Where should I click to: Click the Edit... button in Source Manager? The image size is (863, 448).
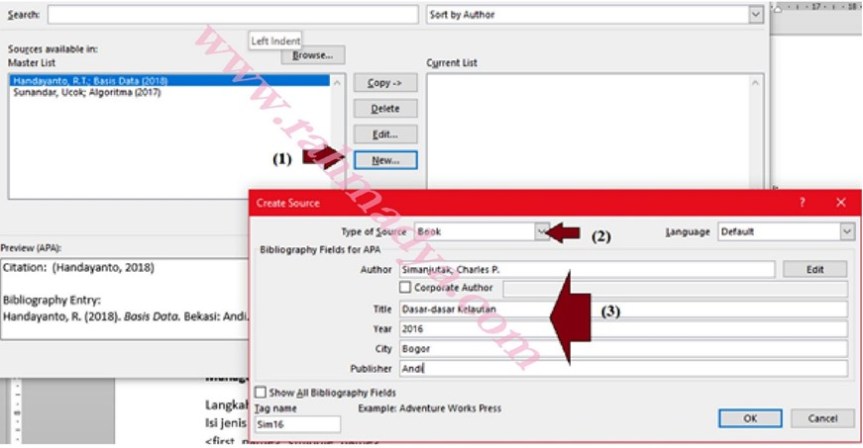coord(385,133)
